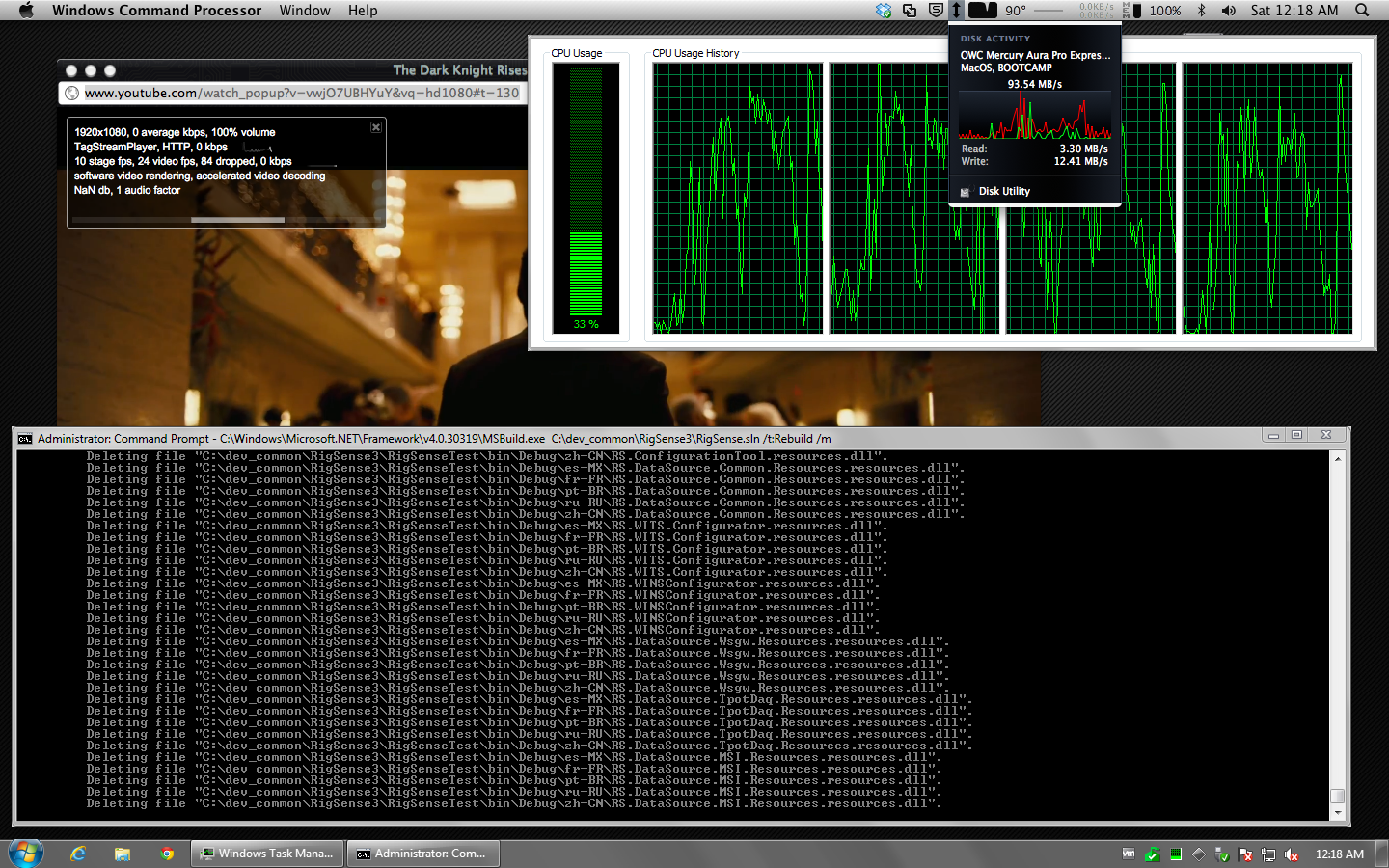The image size is (1389, 868).
Task: Click the line ending RS.ConfigurationTool.resources.dll
Action: tap(486, 456)
